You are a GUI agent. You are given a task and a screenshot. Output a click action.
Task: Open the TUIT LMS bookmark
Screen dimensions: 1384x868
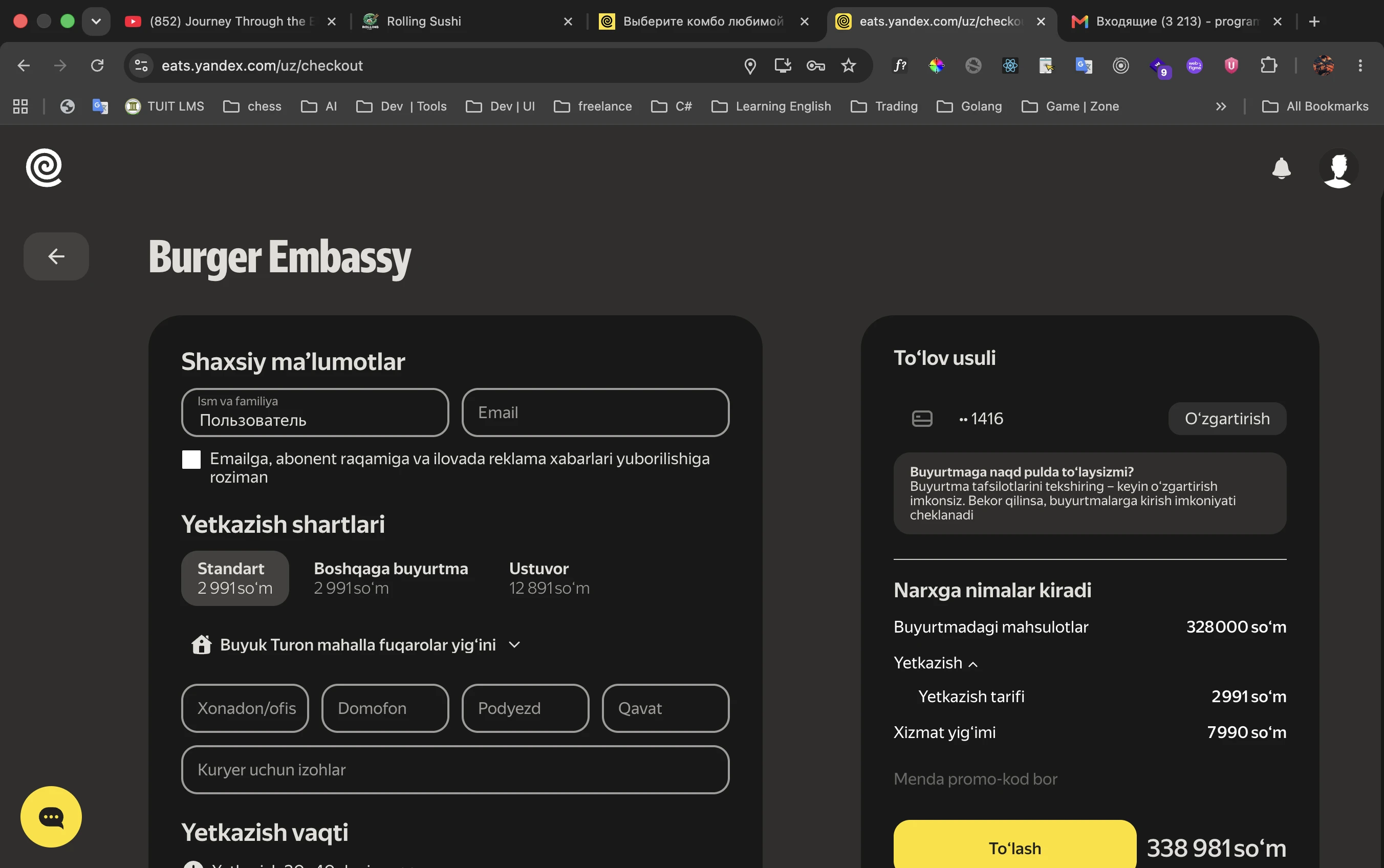tap(165, 106)
